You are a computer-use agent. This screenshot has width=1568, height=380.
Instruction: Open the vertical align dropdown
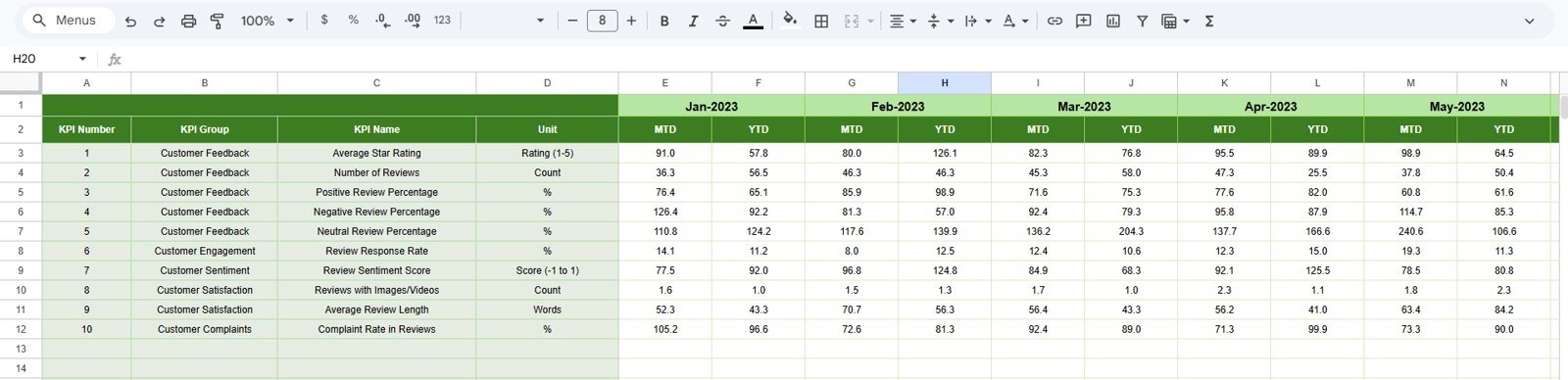pos(940,21)
